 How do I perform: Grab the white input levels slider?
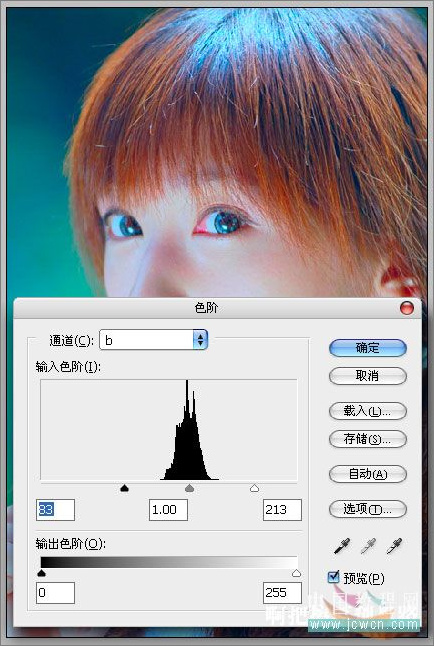[x=254, y=488]
